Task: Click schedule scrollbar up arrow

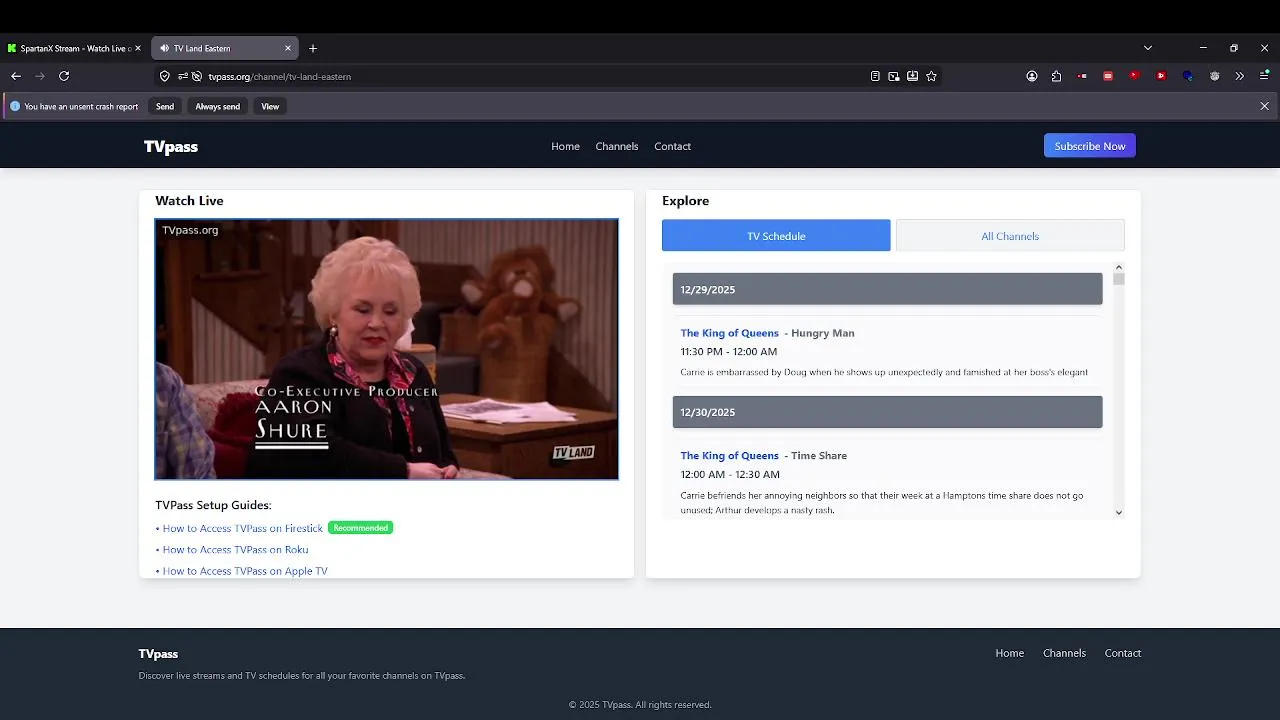Action: pyautogui.click(x=1118, y=268)
